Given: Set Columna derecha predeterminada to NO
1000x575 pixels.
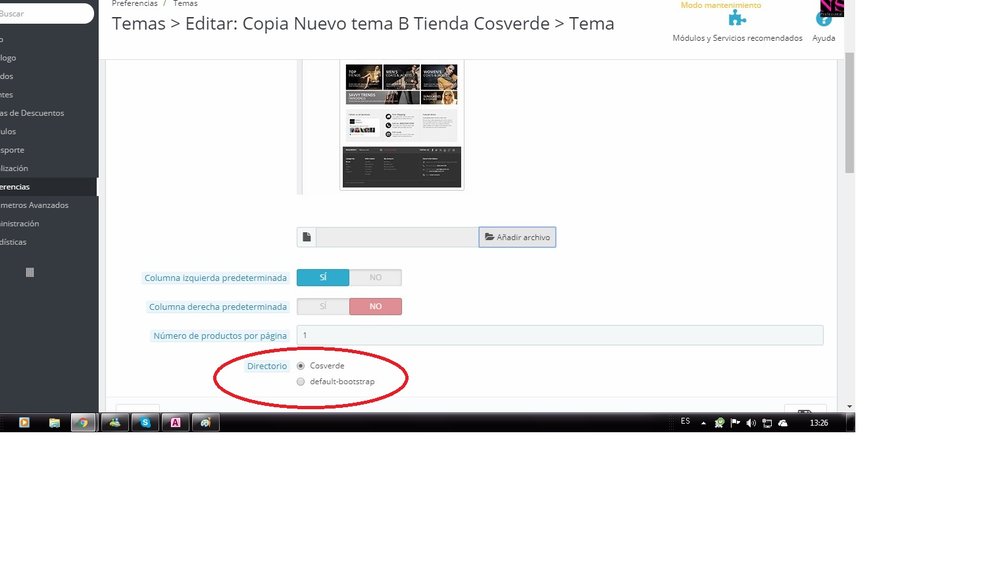Looking at the screenshot, I should pos(376,307).
